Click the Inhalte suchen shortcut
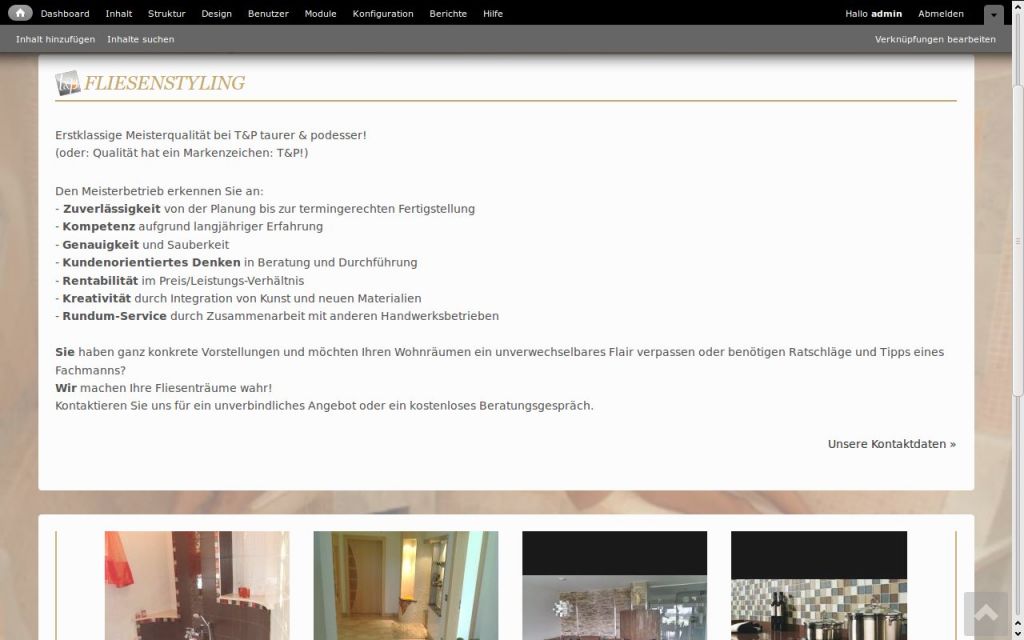This screenshot has width=1024, height=640. pos(140,39)
